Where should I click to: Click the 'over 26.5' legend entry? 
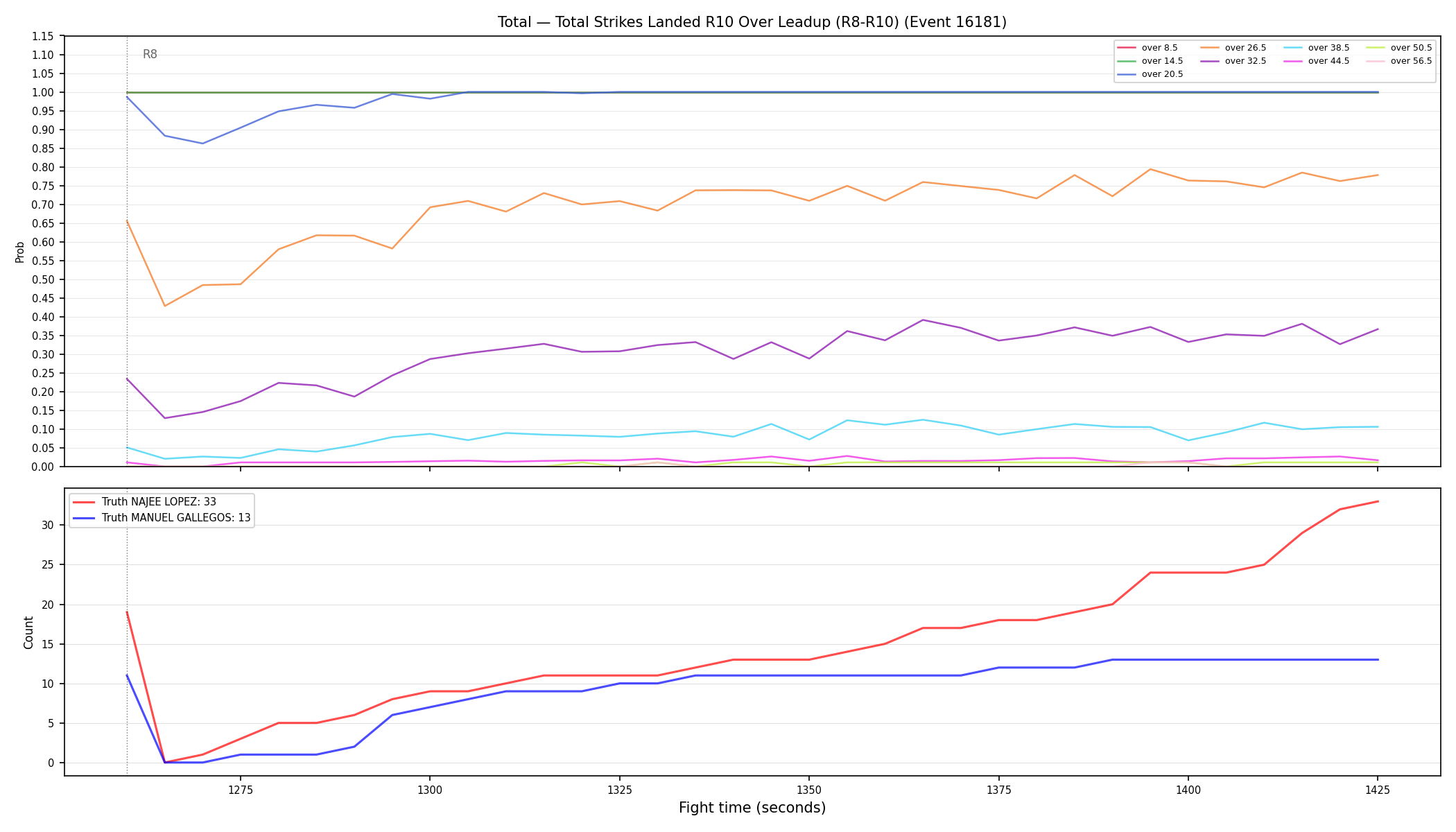coord(1233,48)
